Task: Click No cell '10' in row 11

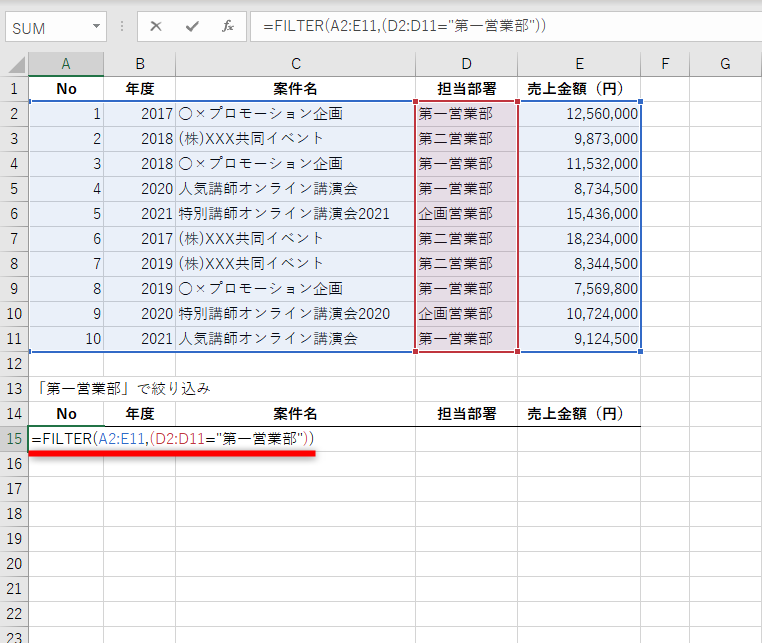Action: point(66,339)
